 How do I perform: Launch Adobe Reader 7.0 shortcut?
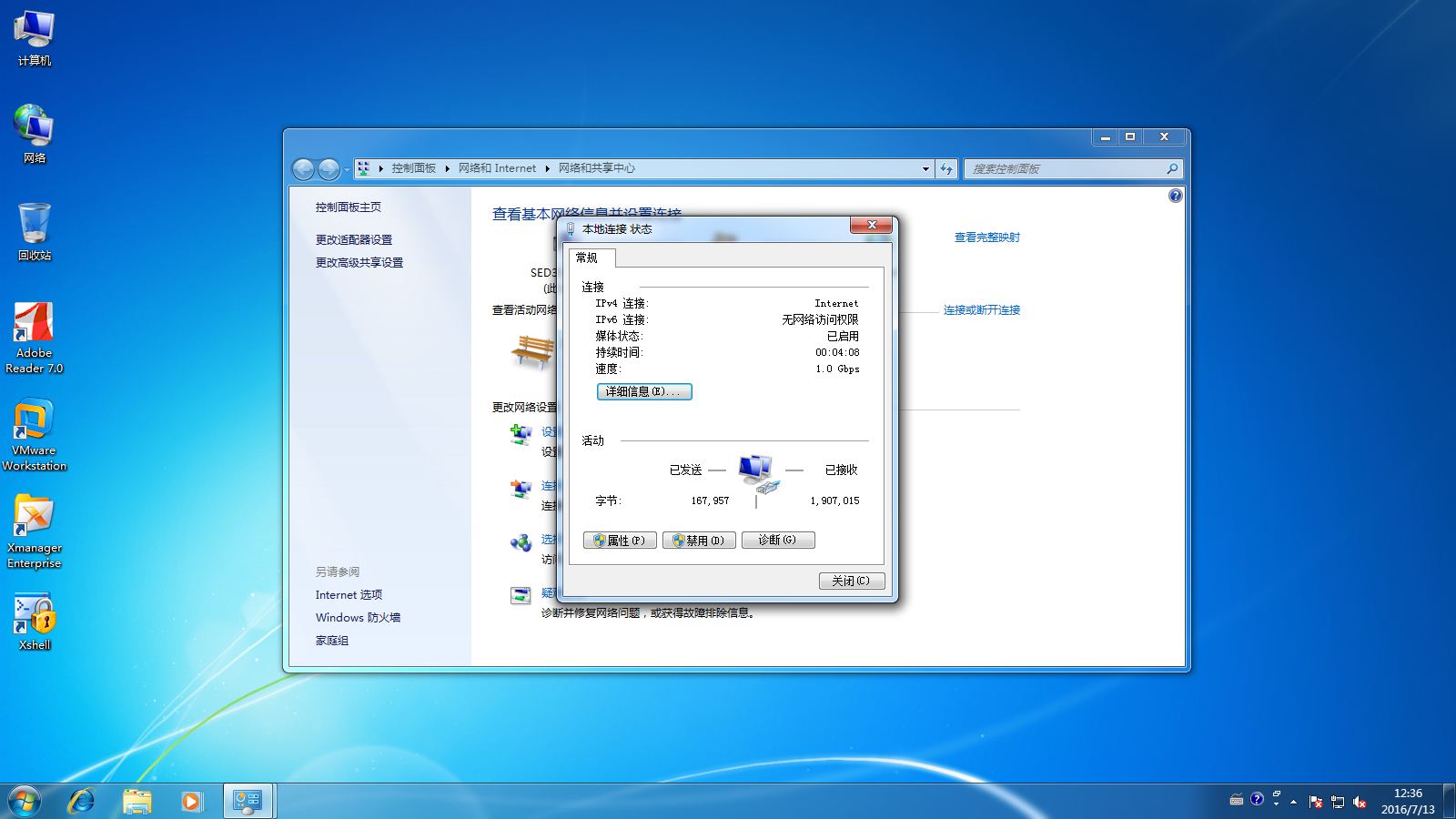35,338
